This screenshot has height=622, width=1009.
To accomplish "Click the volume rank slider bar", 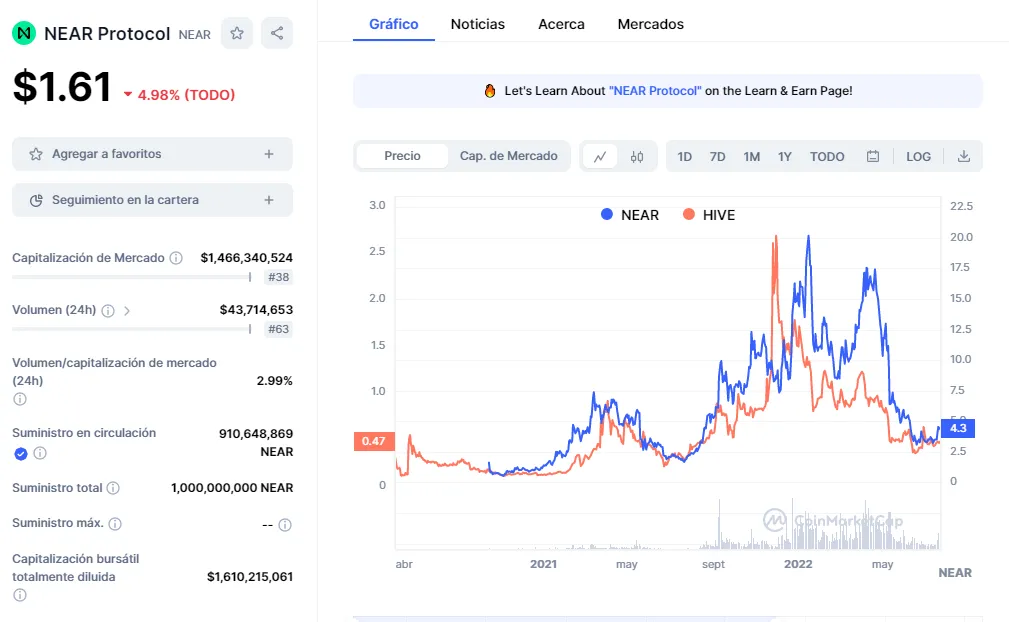I will pyautogui.click(x=132, y=329).
